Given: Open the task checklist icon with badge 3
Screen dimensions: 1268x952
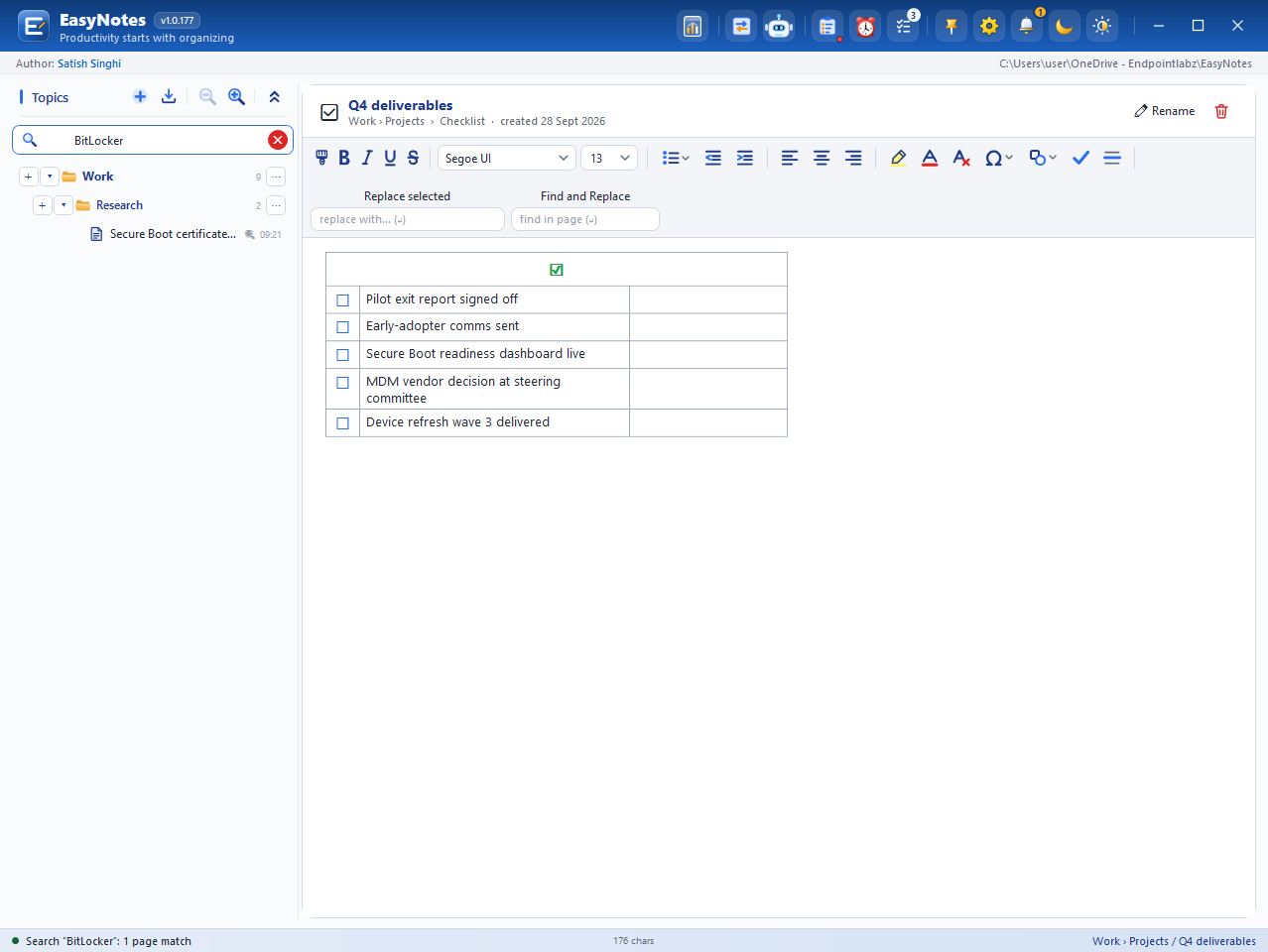Looking at the screenshot, I should click(x=904, y=27).
